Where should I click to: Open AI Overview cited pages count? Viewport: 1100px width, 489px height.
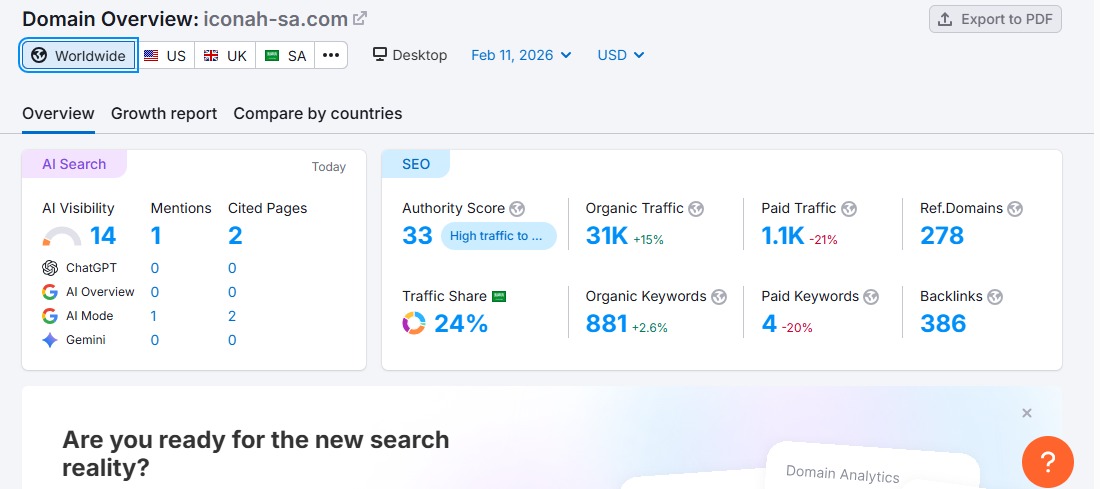point(232,292)
